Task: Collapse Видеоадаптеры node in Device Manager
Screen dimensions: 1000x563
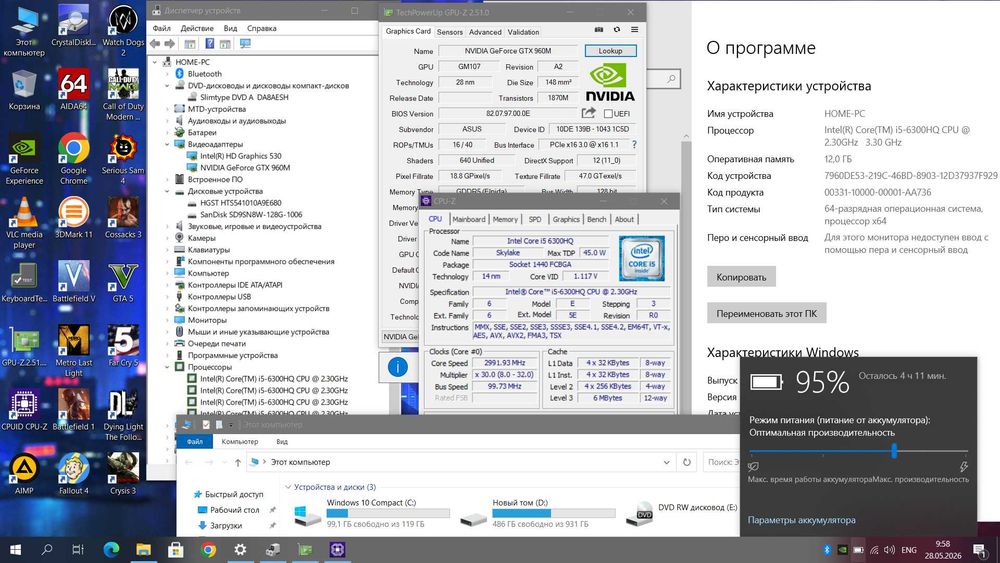Action: pyautogui.click(x=168, y=144)
